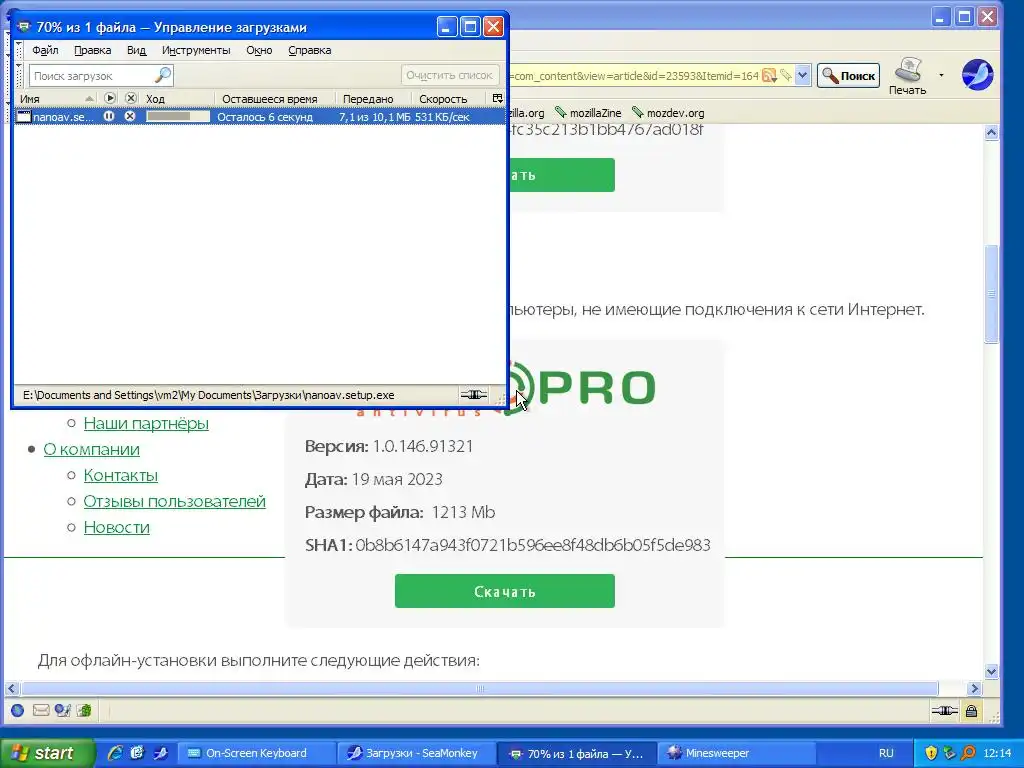This screenshot has width=1024, height=768.
Task: Click the bookmark tag icon in the address bar
Action: (x=786, y=75)
